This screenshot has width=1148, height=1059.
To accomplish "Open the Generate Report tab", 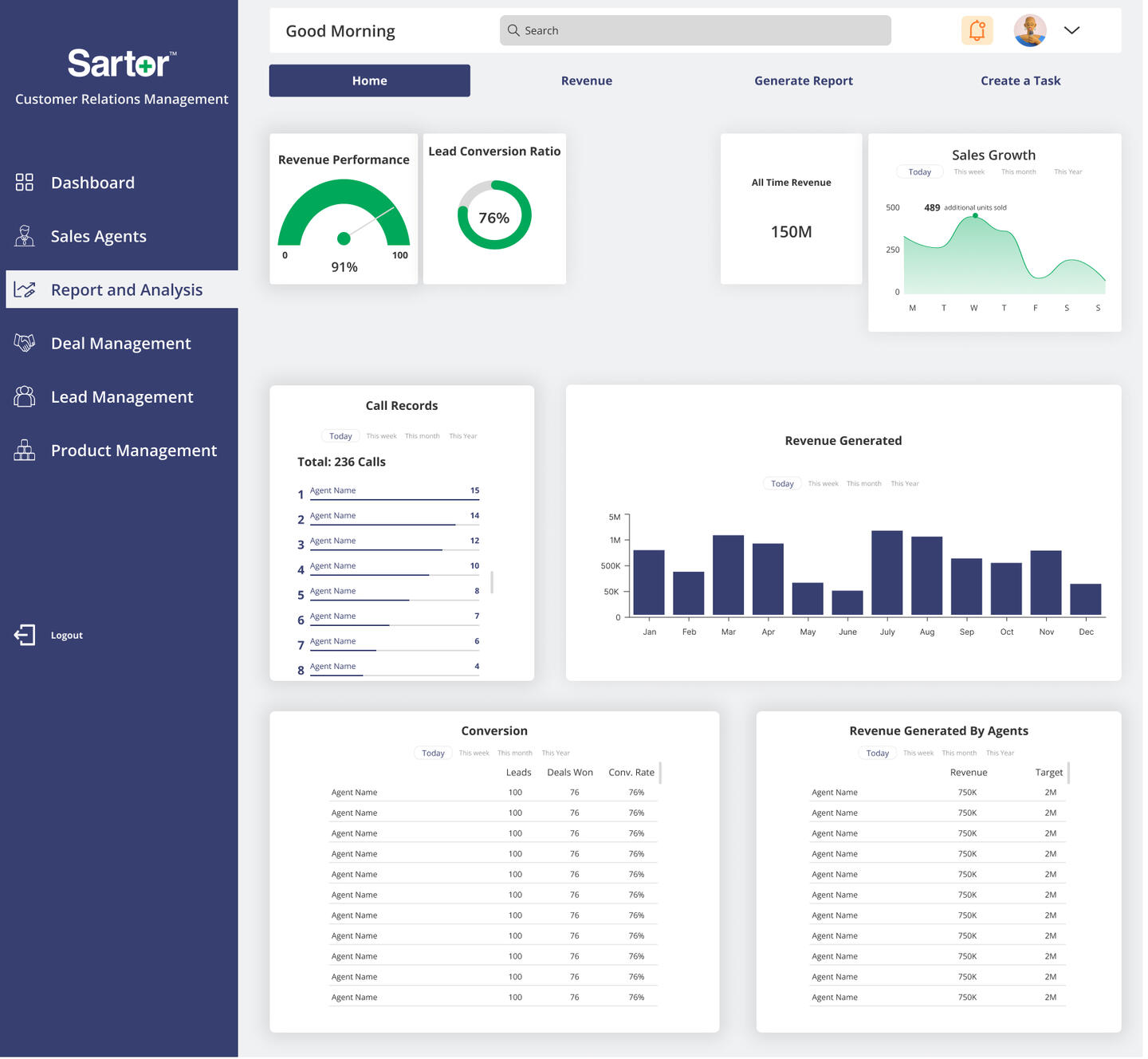I will click(x=803, y=81).
